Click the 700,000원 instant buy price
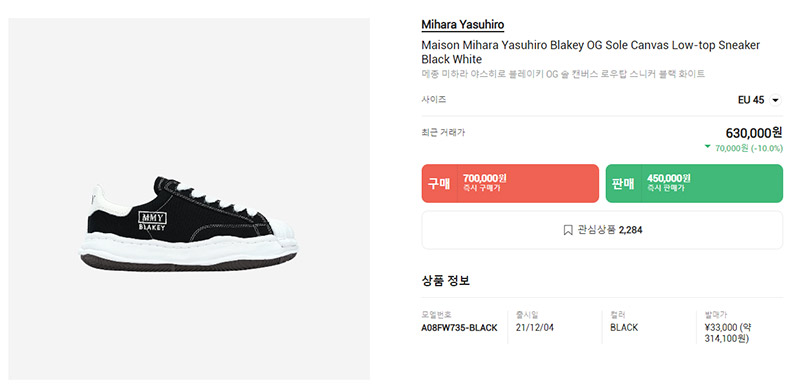This screenshot has width=800, height=387. click(x=485, y=178)
